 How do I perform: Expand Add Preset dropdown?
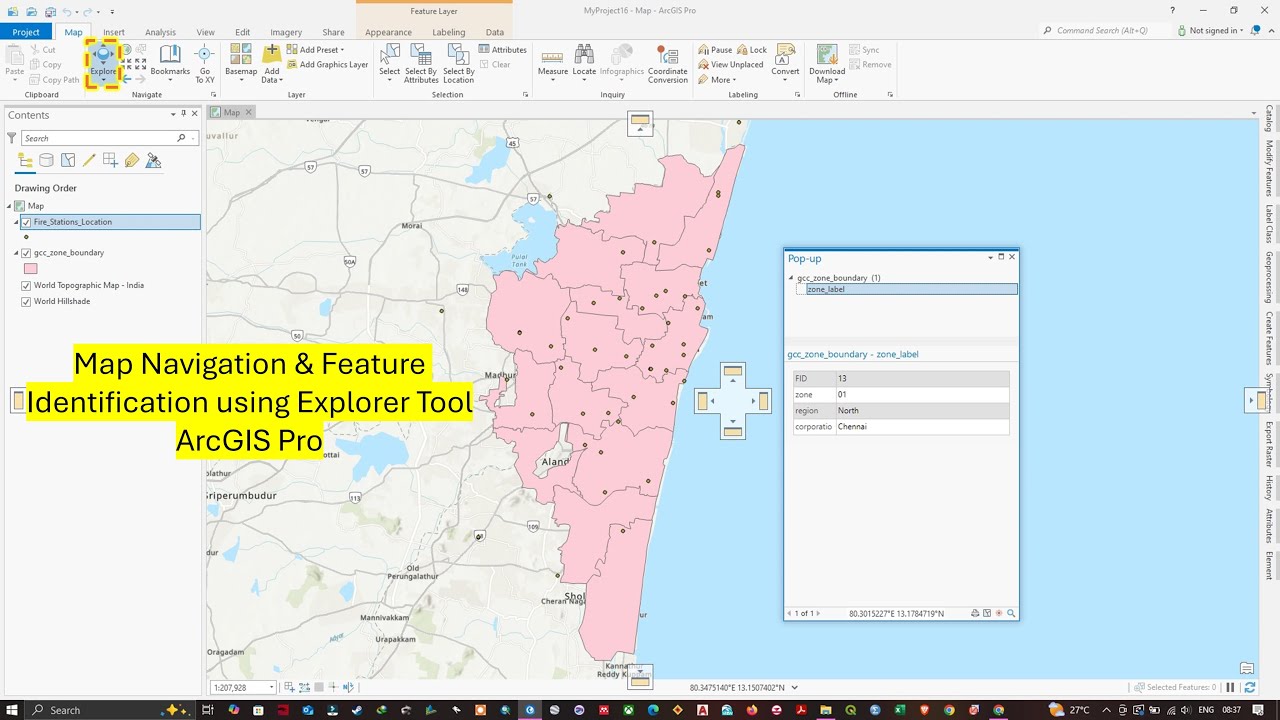[342, 50]
